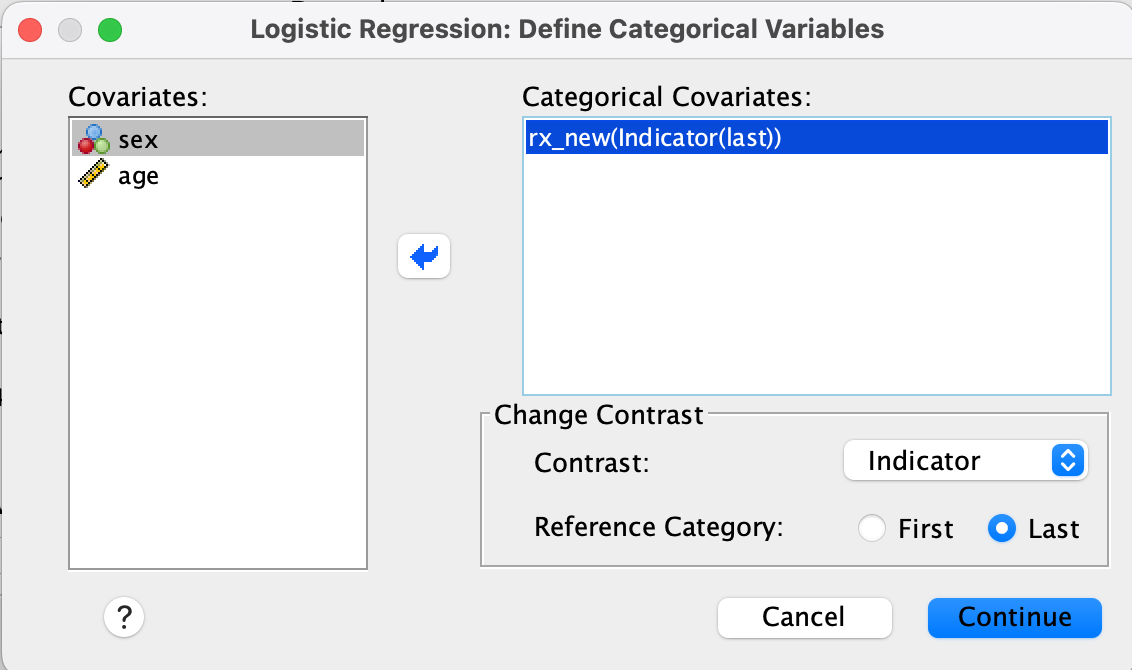
Task: Click the blue chevron arrows of Contrast dropdown
Action: tap(1068, 461)
